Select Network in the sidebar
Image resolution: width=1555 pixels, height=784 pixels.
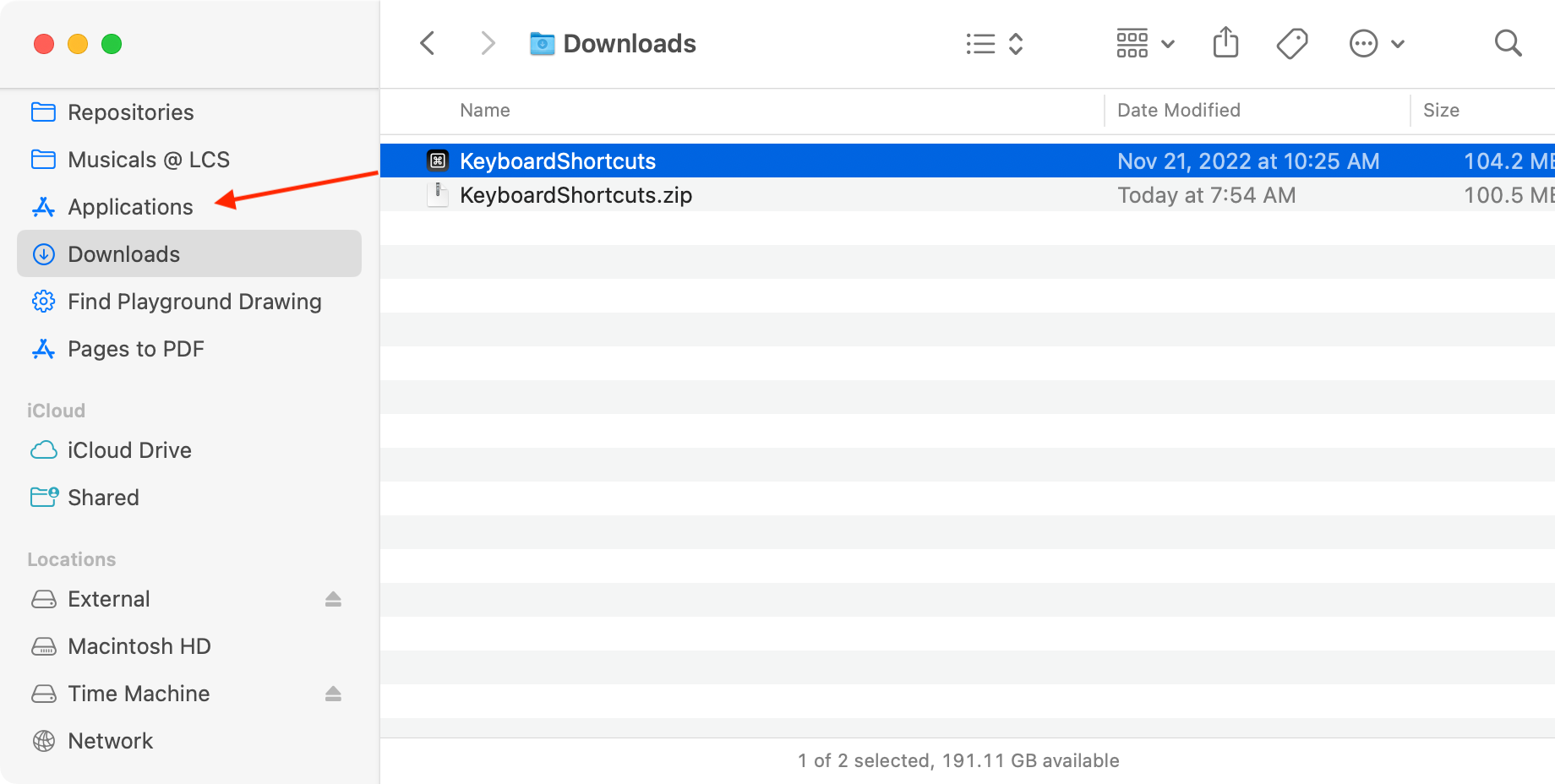(110, 741)
